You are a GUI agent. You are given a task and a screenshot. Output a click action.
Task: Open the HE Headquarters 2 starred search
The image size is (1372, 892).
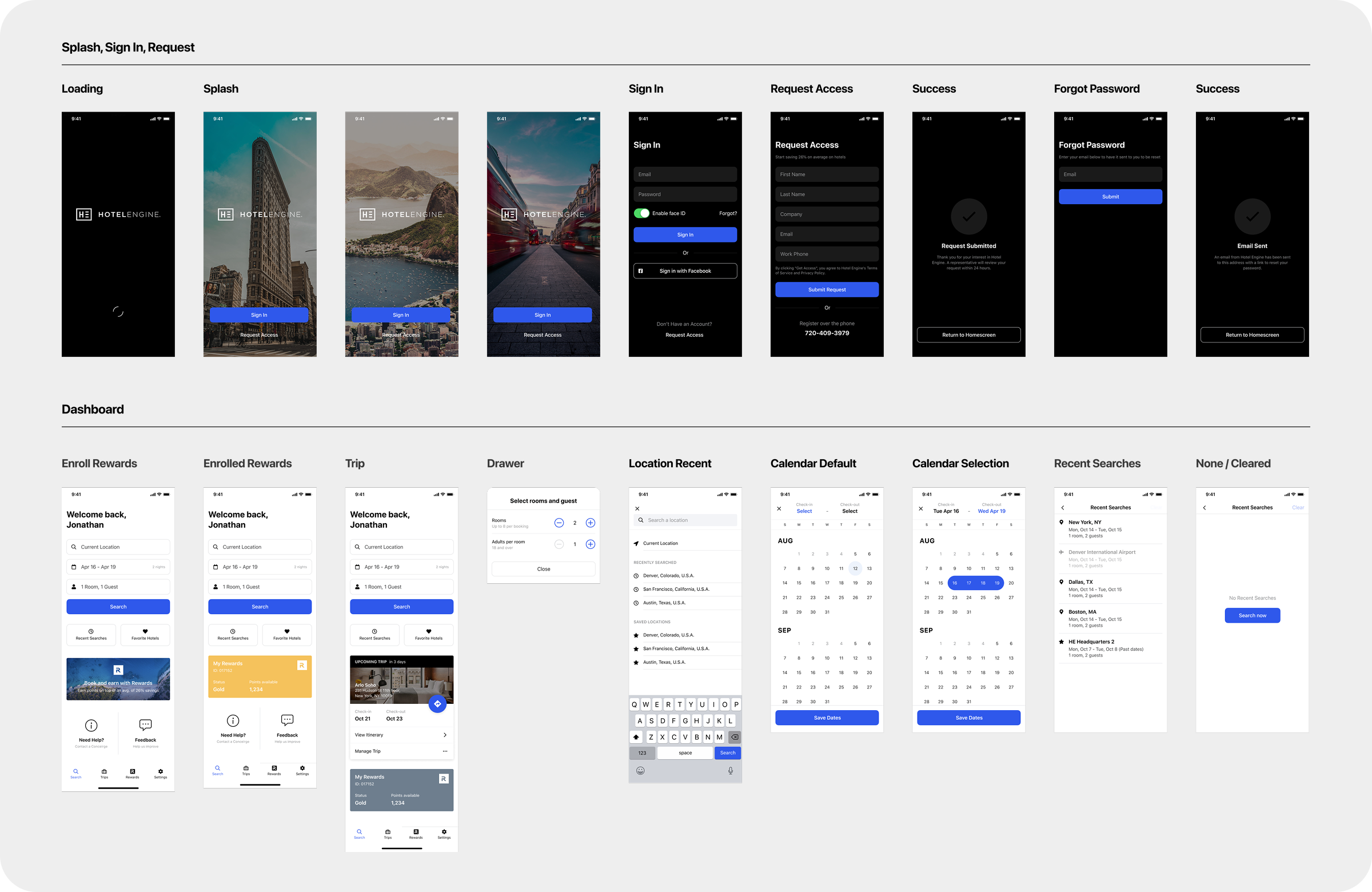tap(1110, 648)
